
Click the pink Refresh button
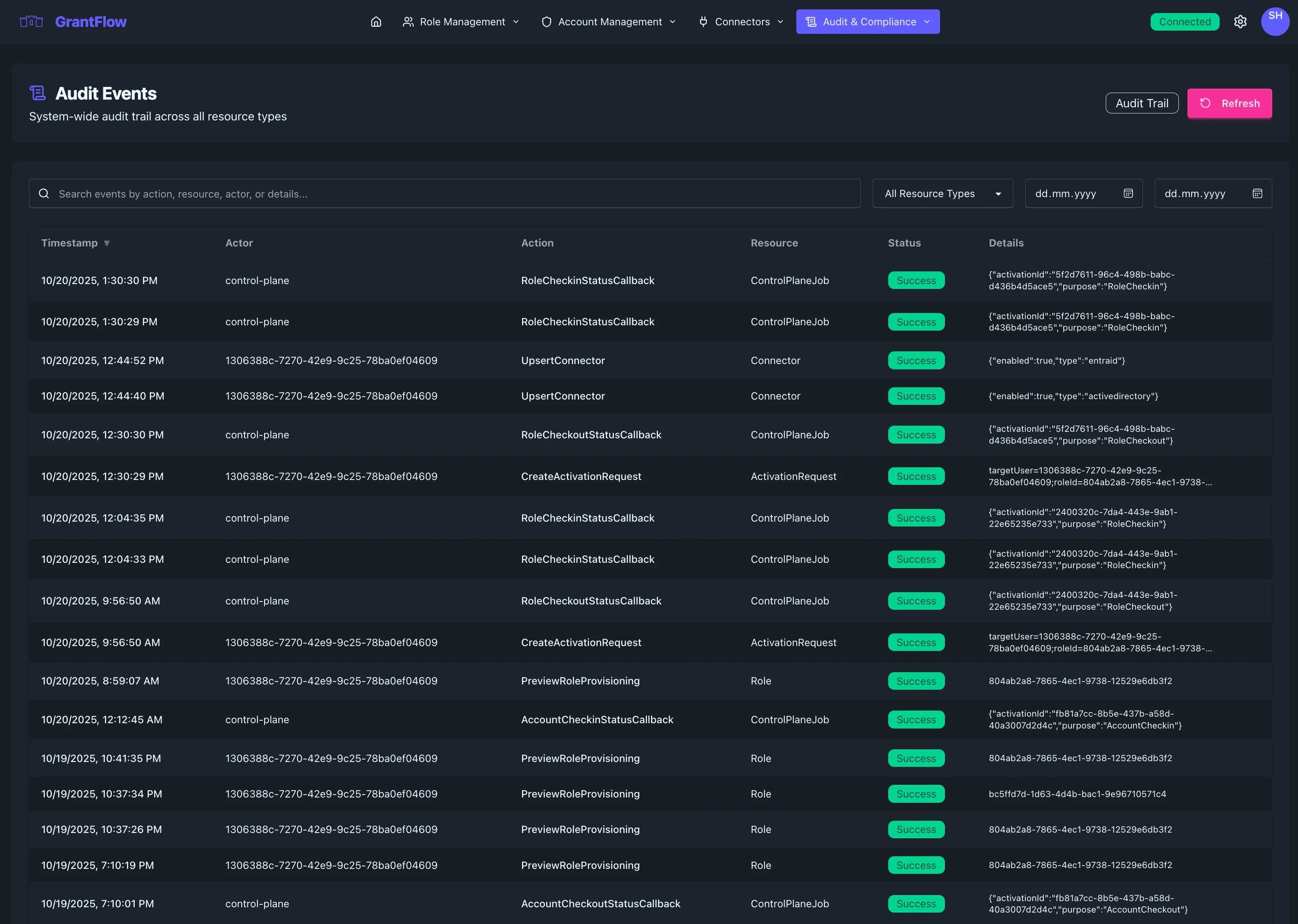pos(1229,104)
